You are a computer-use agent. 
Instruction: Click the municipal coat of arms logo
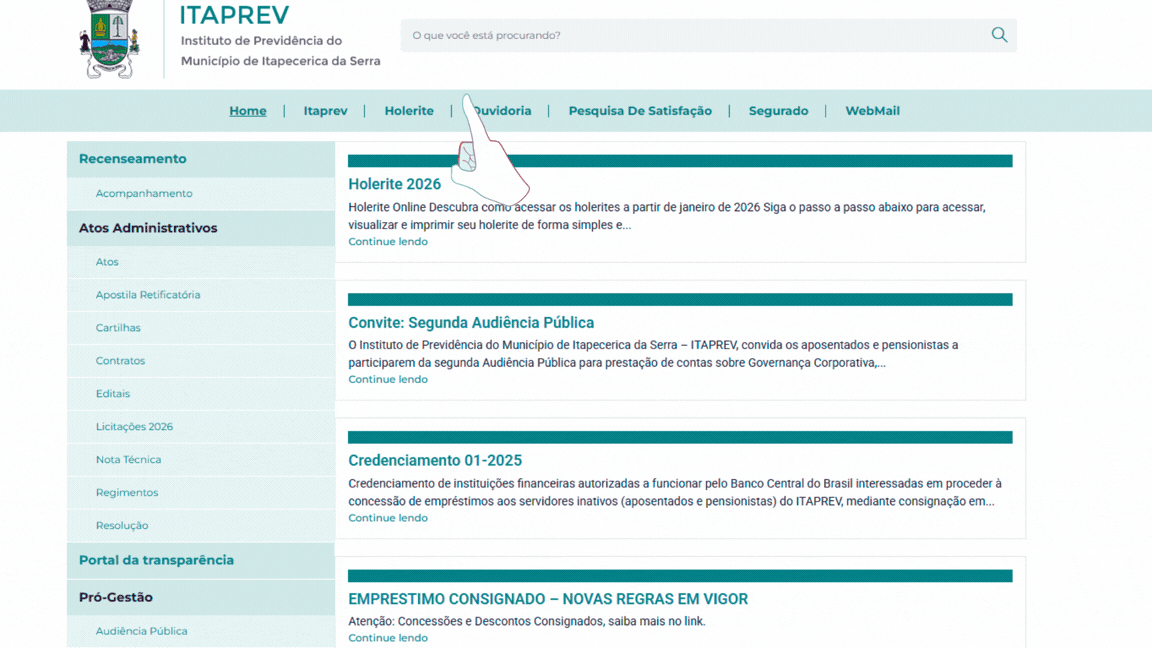click(x=109, y=40)
